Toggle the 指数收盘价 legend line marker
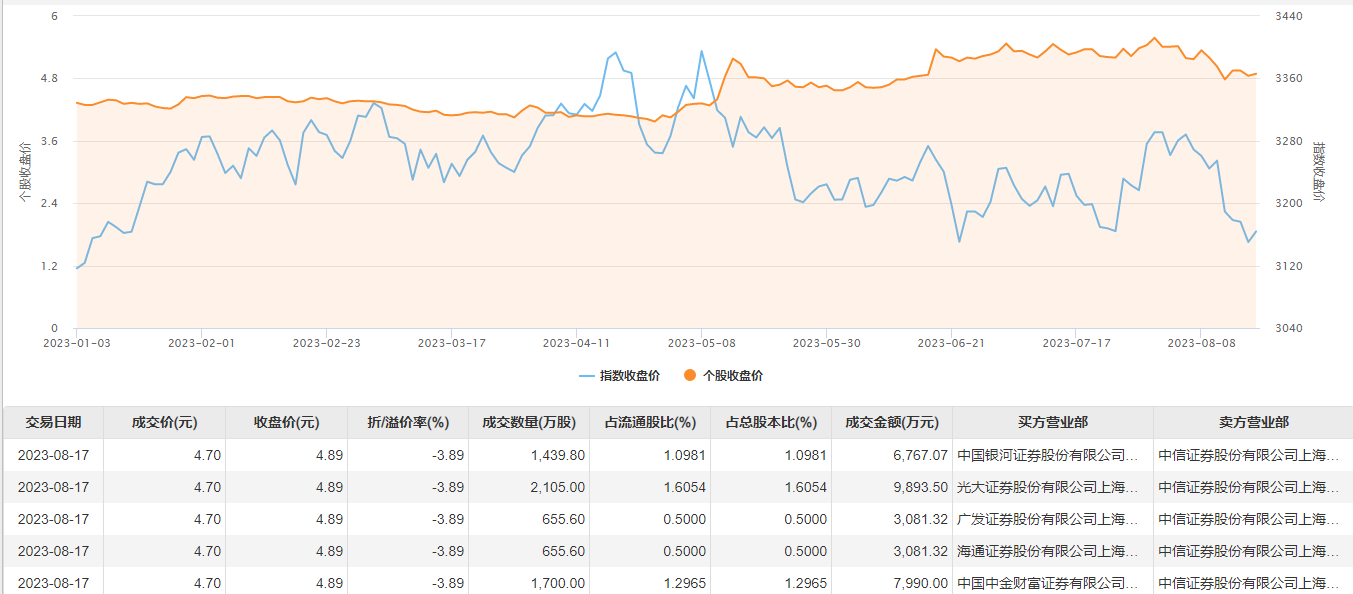Screen dimensions: 1353x594 click(x=588, y=376)
